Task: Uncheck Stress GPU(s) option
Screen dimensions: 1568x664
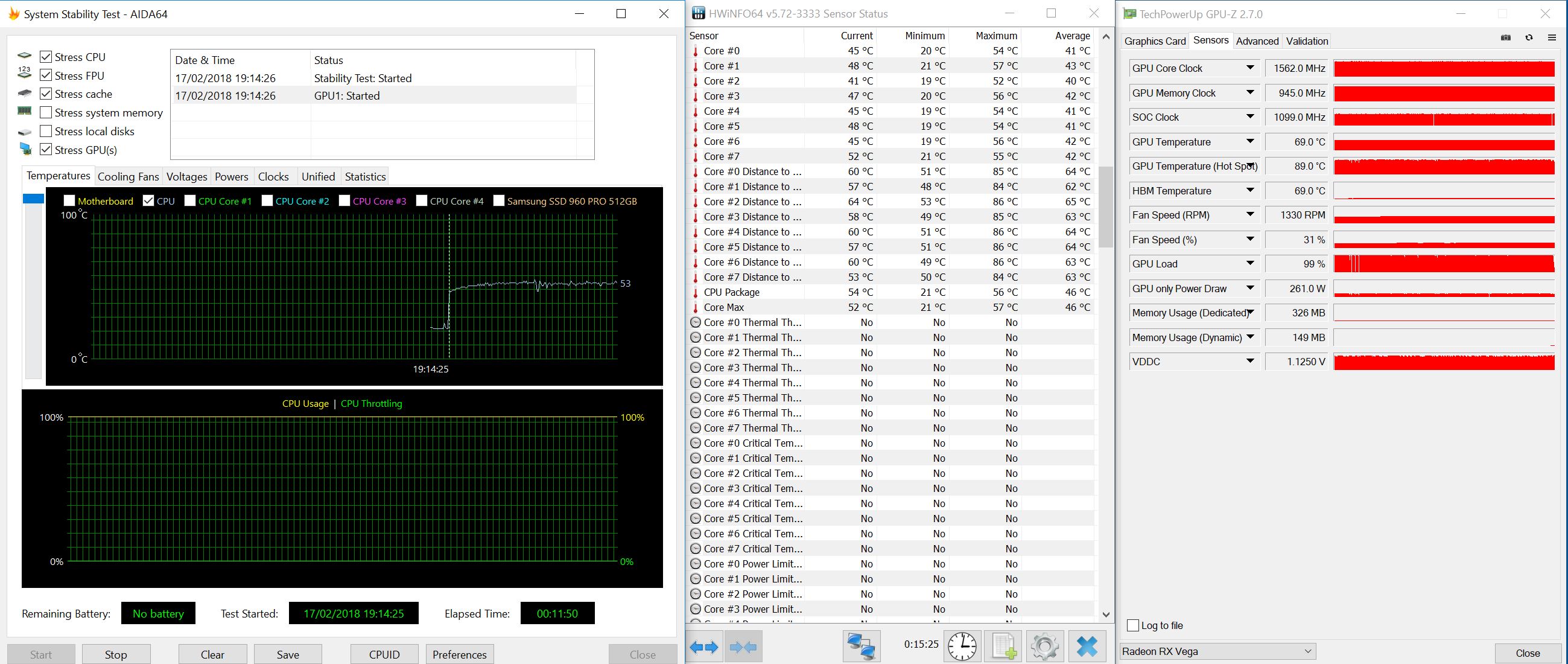Action: tap(46, 150)
